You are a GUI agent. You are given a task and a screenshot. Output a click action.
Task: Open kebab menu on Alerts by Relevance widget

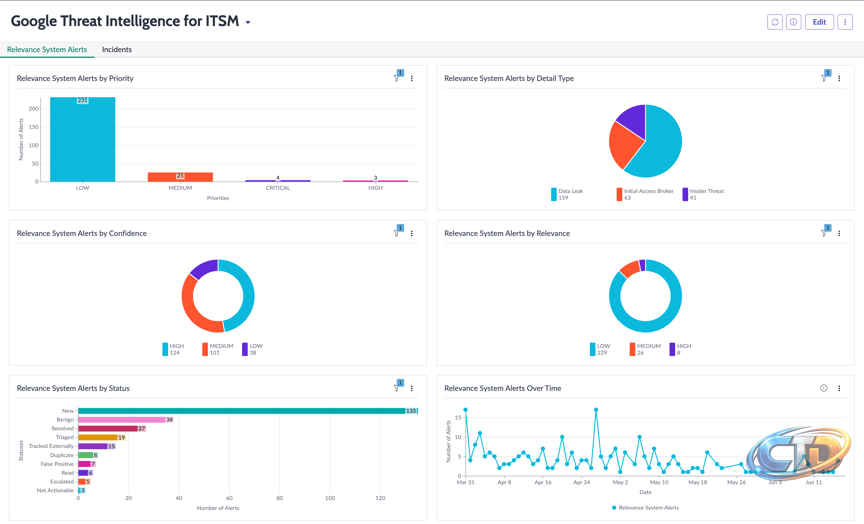coord(839,234)
